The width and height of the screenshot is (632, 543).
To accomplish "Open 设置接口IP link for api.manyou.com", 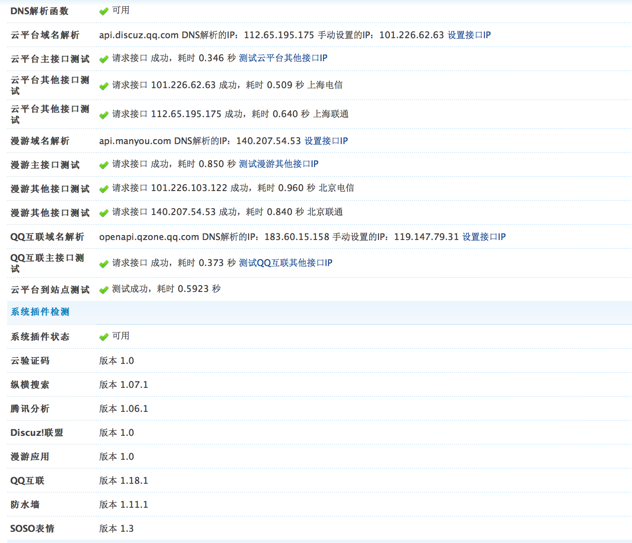I will coord(326,141).
